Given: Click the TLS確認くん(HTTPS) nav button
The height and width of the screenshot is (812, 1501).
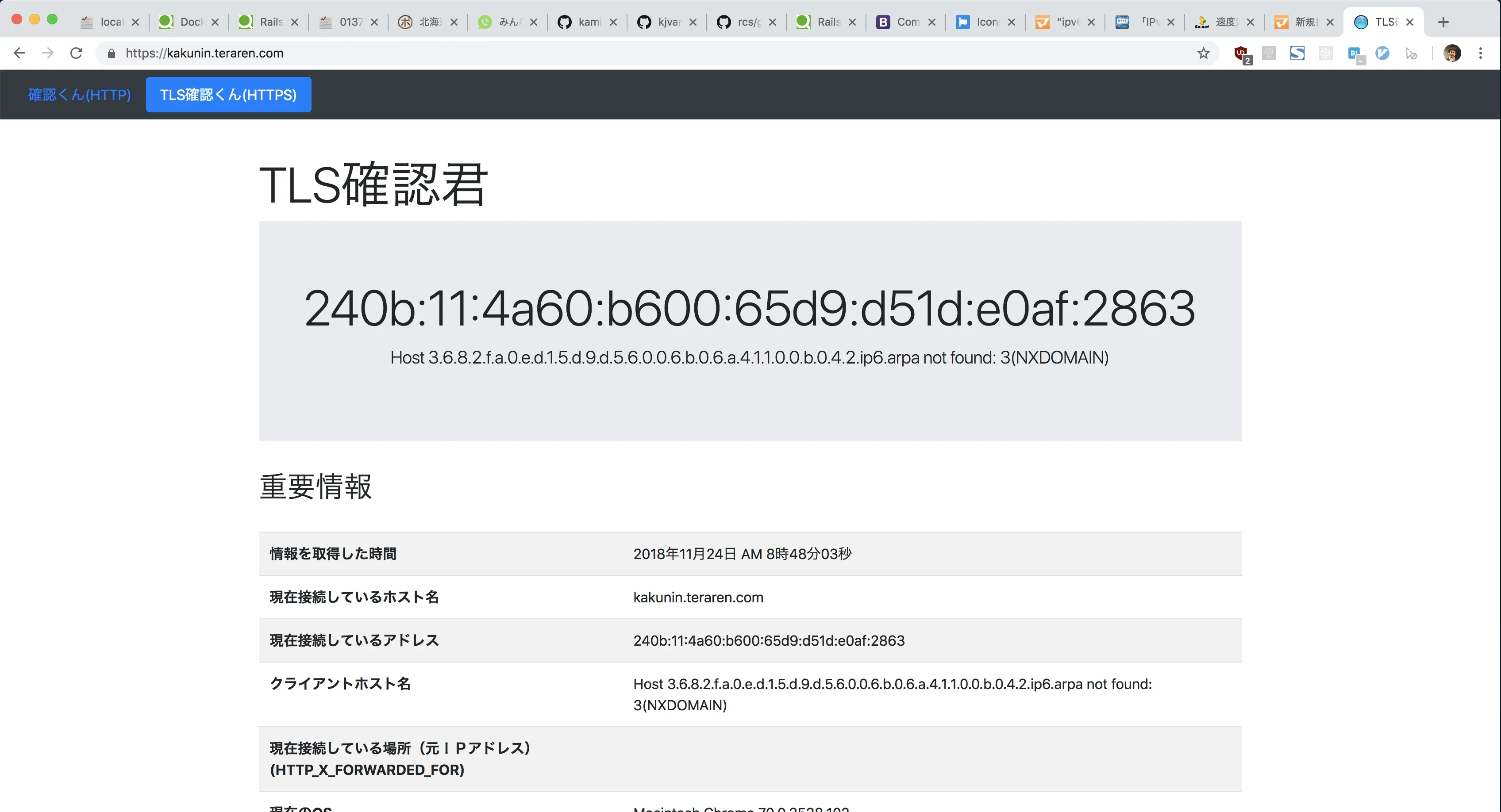Looking at the screenshot, I should tap(228, 95).
